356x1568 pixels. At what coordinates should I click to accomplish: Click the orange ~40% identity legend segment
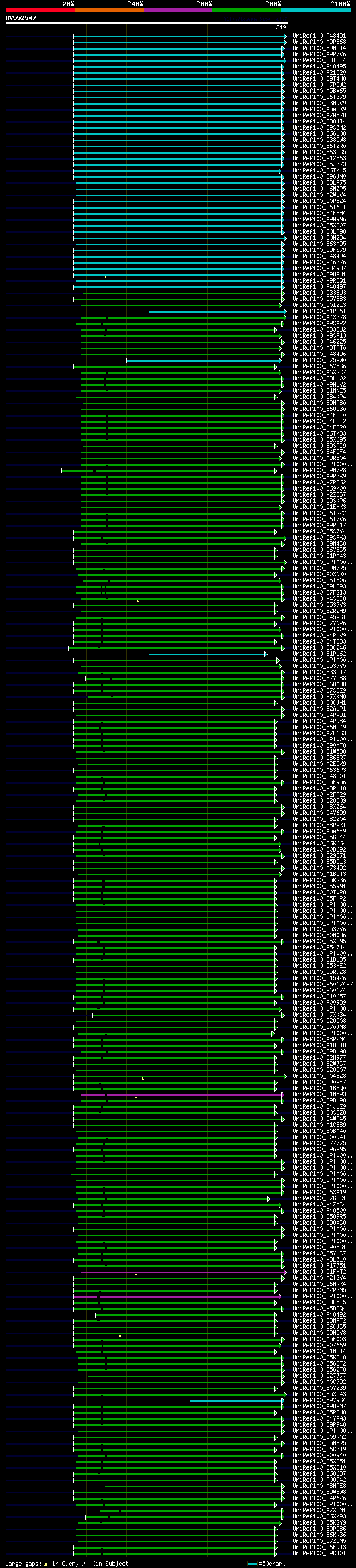(109, 10)
